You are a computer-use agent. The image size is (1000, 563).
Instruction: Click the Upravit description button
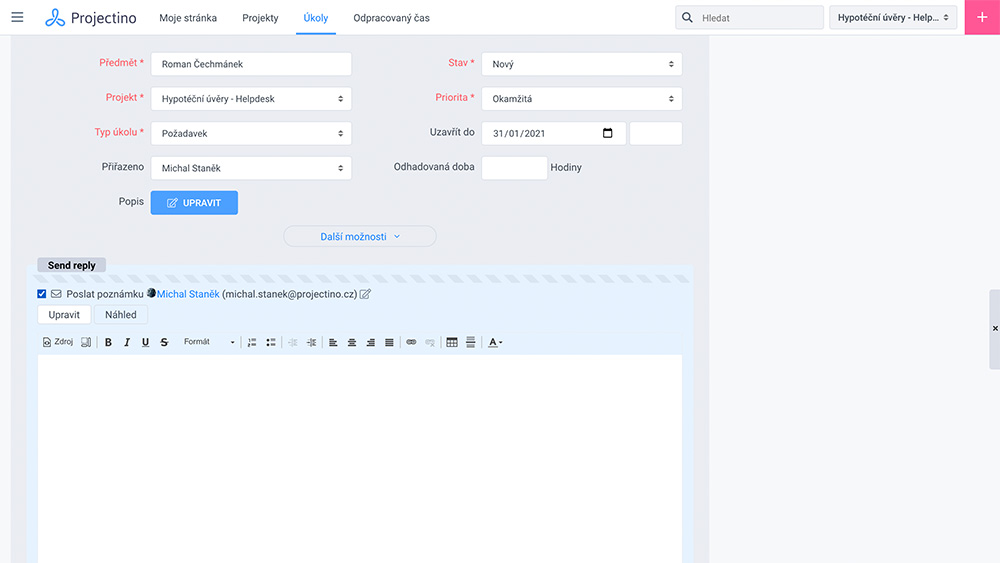click(194, 203)
